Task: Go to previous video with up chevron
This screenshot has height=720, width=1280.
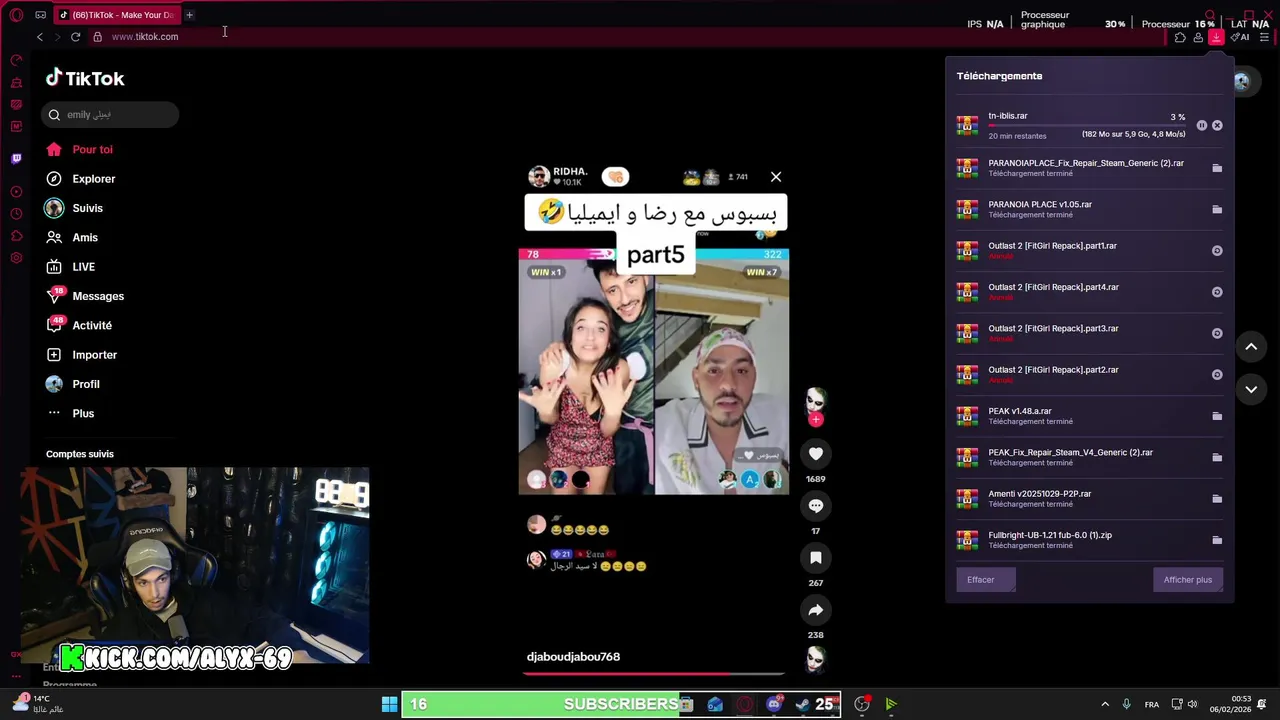Action: (1251, 347)
